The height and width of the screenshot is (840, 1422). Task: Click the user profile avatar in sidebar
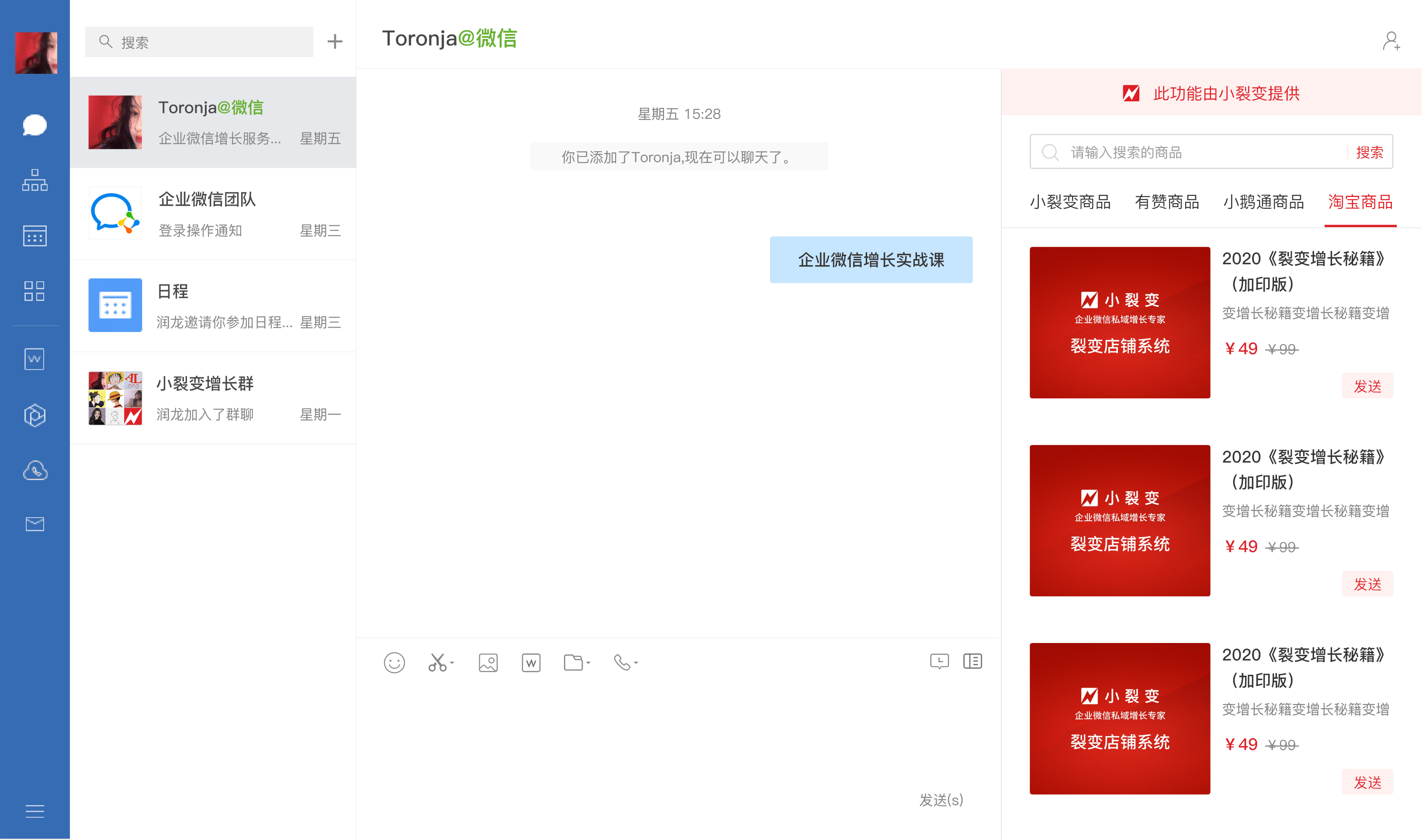click(x=36, y=53)
